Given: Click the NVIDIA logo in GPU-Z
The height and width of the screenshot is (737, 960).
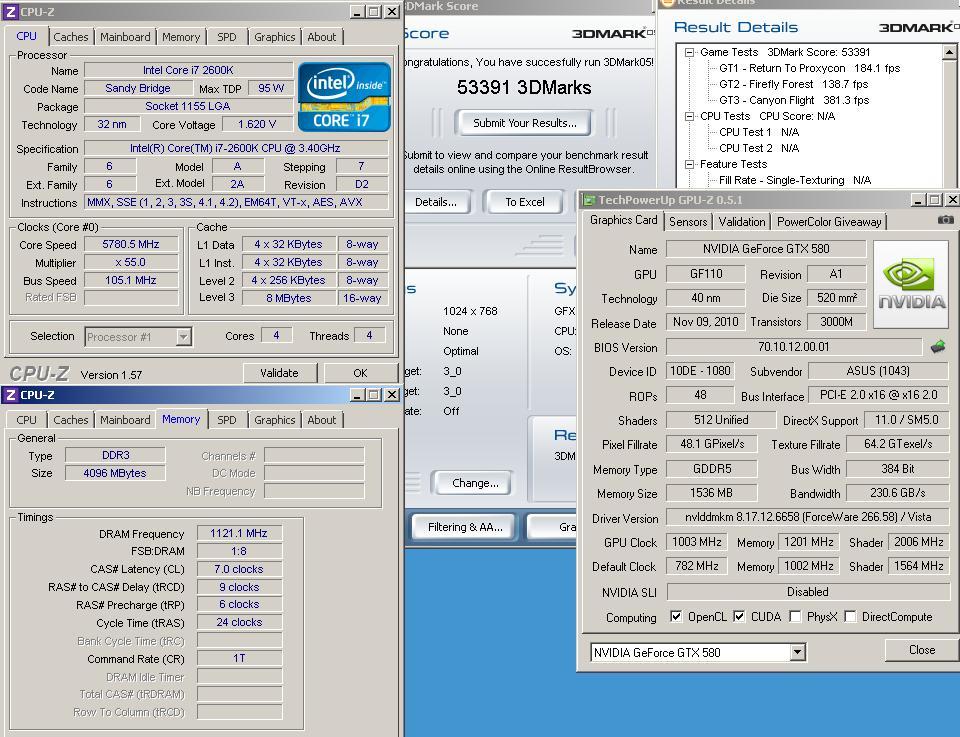Looking at the screenshot, I should pyautogui.click(x=911, y=284).
